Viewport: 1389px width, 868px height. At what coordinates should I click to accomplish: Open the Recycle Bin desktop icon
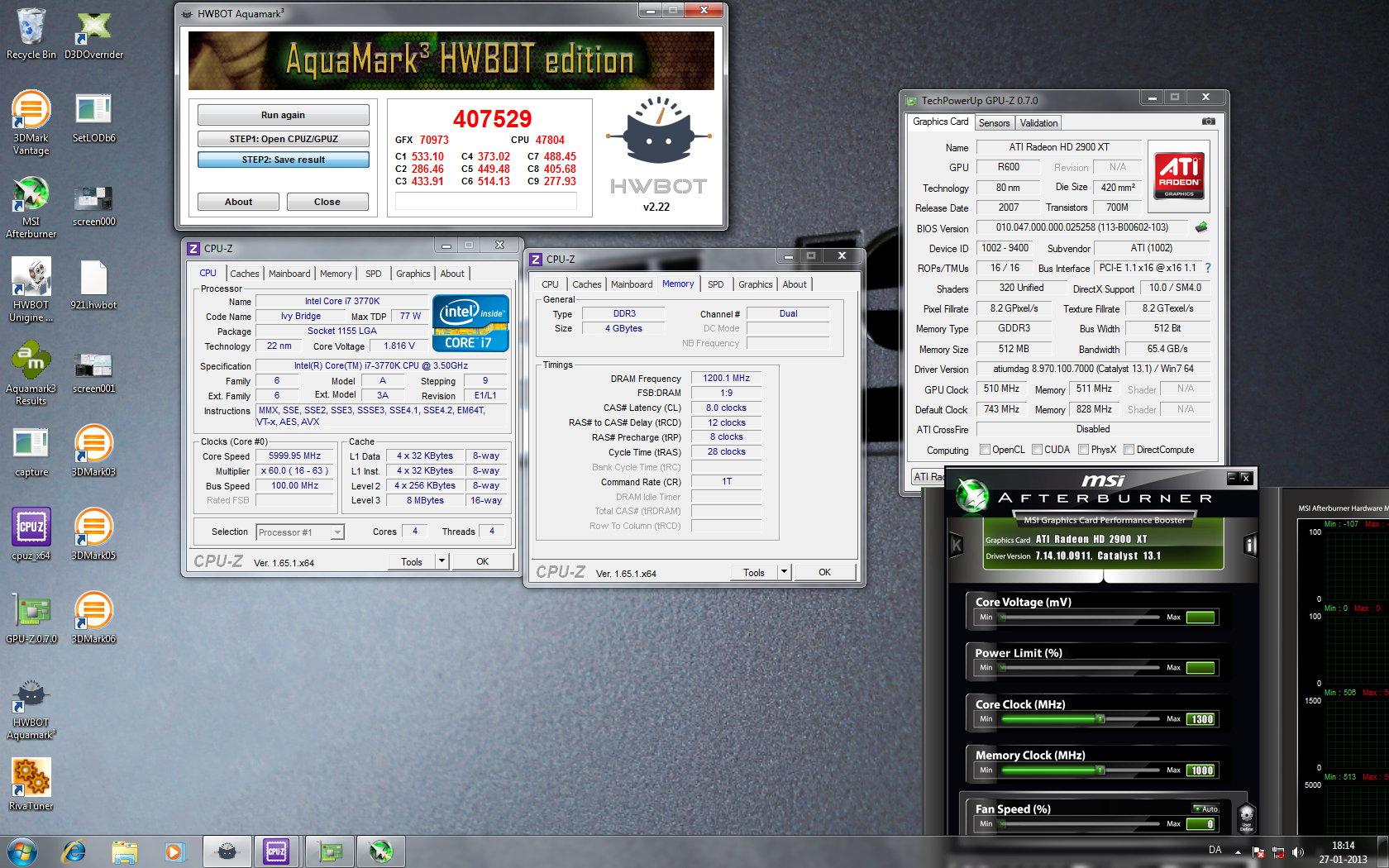[x=31, y=34]
